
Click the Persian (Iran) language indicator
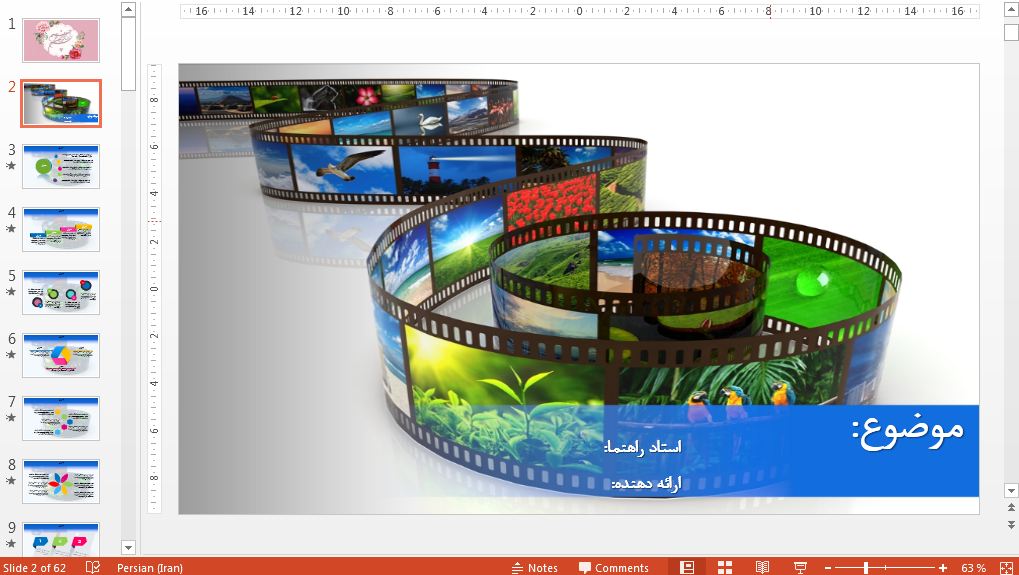[x=150, y=567]
